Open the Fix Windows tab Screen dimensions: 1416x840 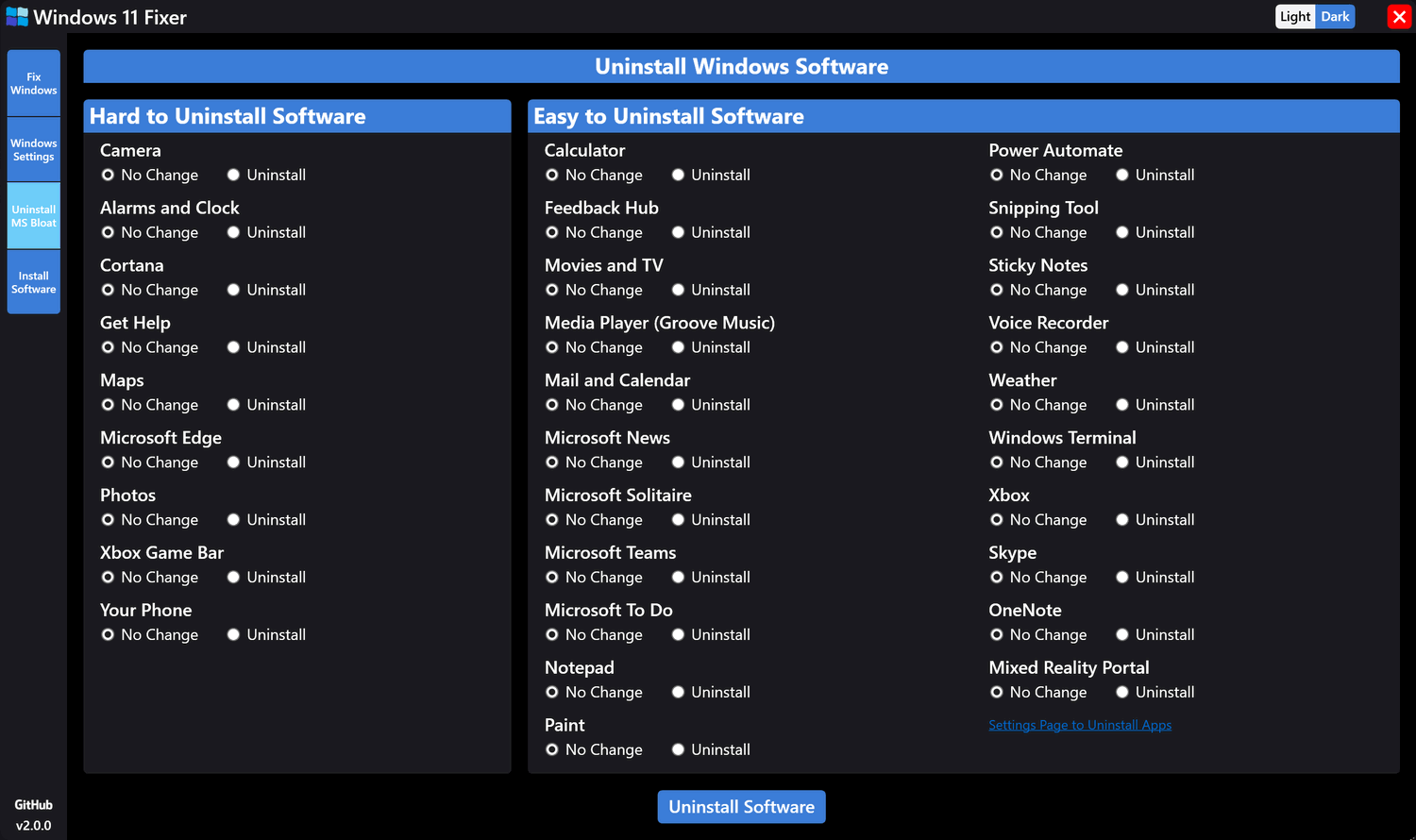point(34,83)
